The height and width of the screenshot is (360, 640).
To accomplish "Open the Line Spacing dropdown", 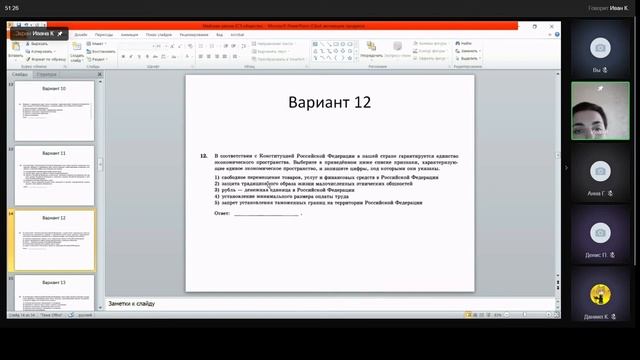I will (x=244, y=46).
